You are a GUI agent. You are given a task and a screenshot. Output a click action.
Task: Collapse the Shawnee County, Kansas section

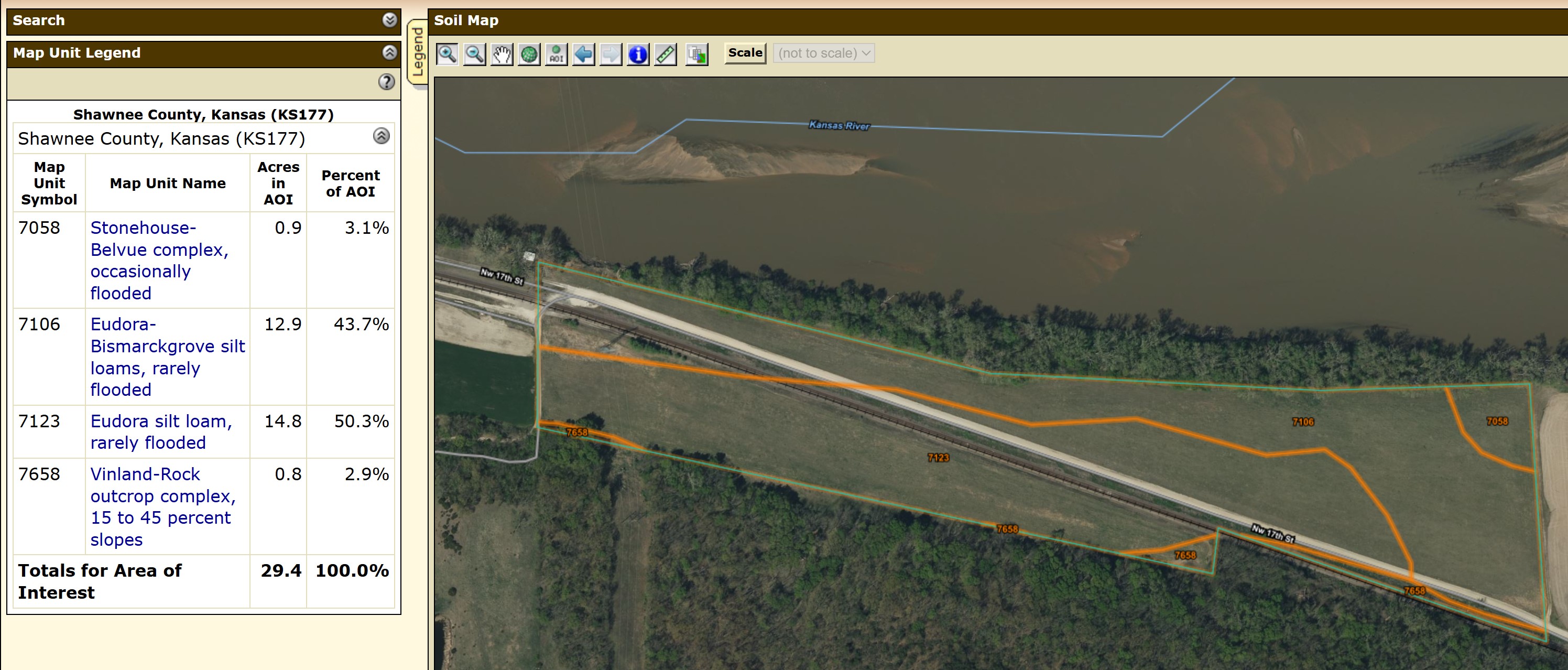click(381, 136)
